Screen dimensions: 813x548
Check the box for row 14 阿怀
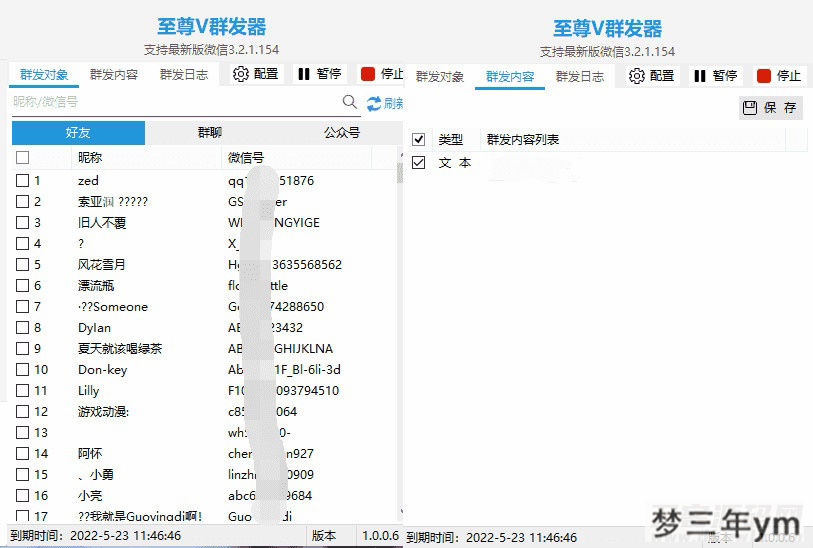click(22, 454)
